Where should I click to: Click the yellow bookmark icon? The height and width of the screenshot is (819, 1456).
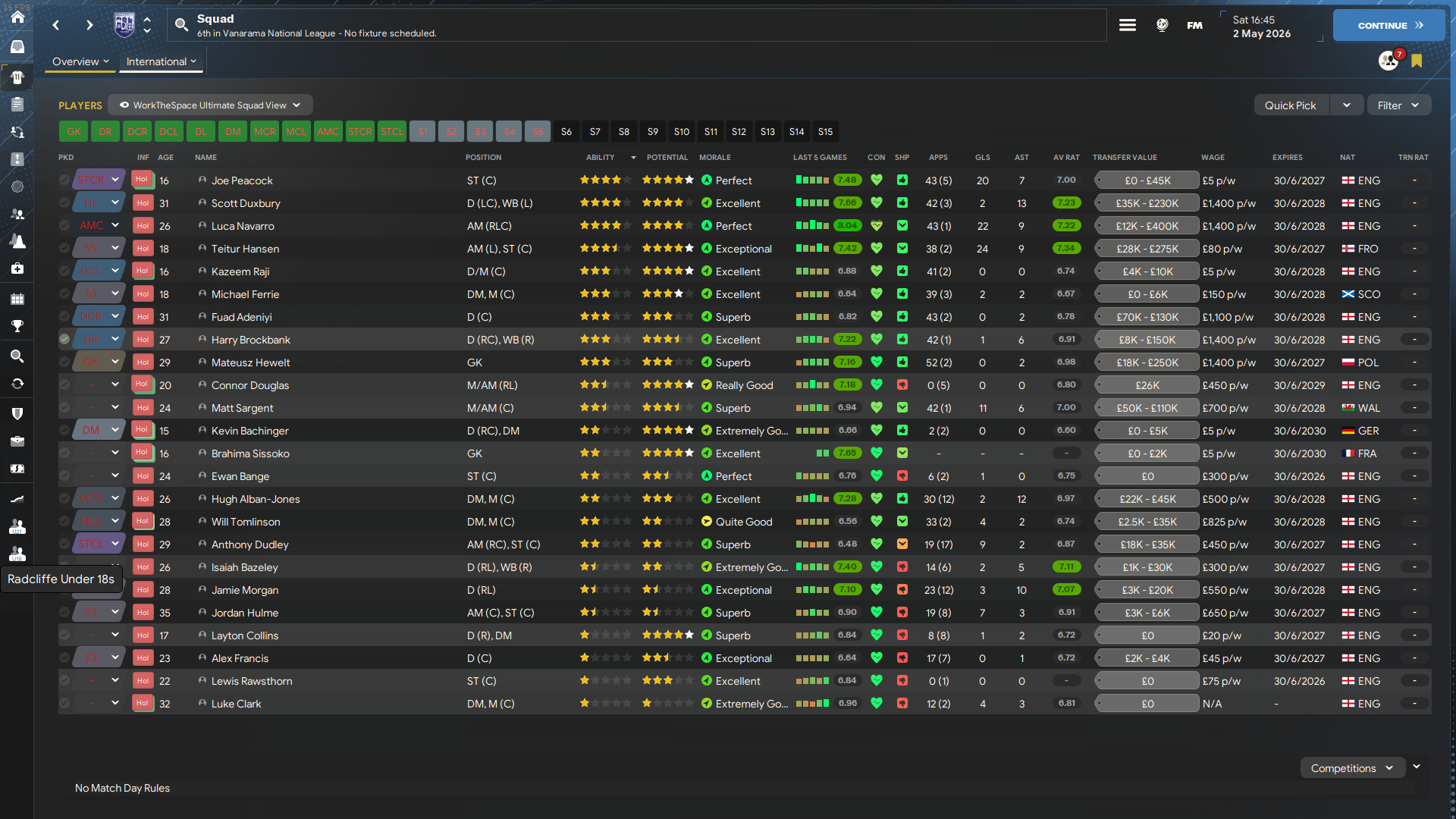(x=1417, y=61)
